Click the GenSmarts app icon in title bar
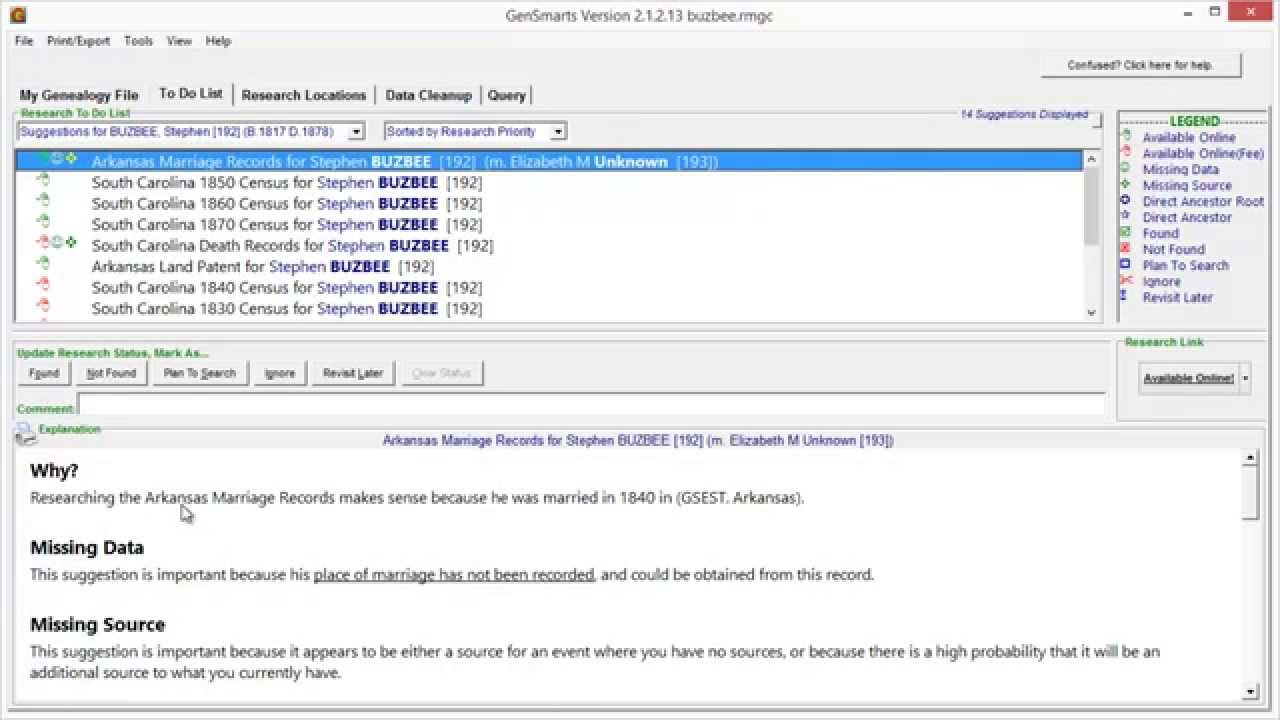The width and height of the screenshot is (1280, 720). pos(17,15)
